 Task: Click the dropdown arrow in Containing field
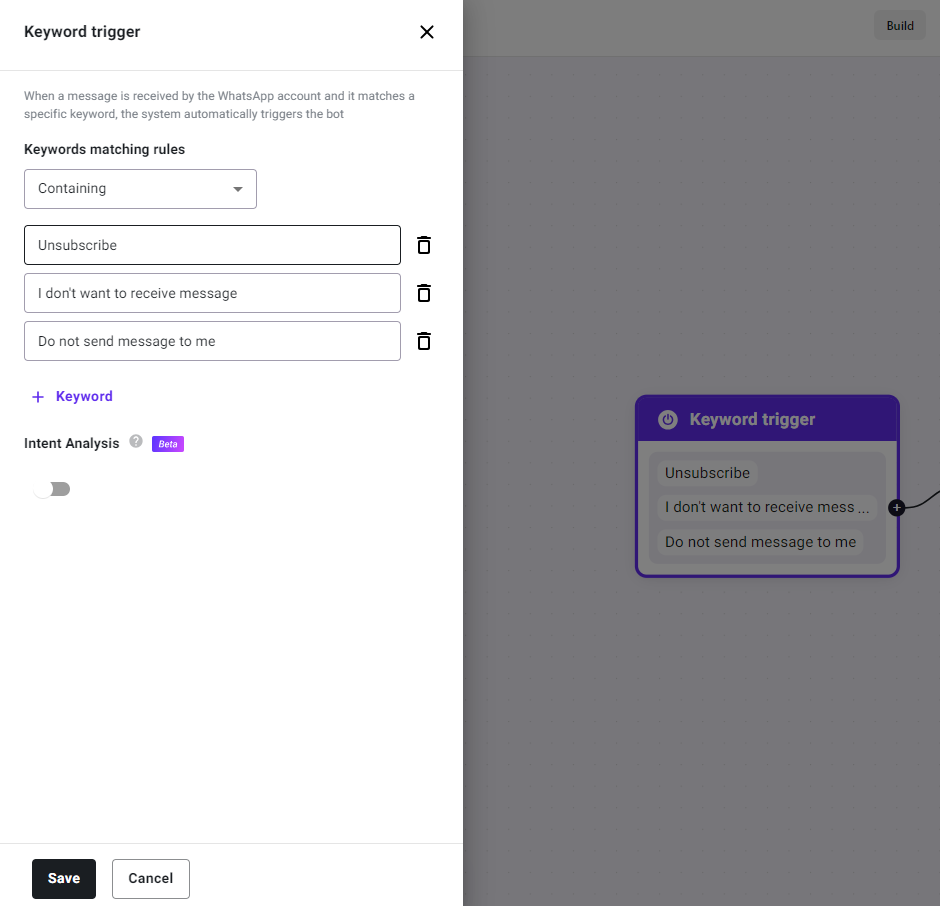238,189
